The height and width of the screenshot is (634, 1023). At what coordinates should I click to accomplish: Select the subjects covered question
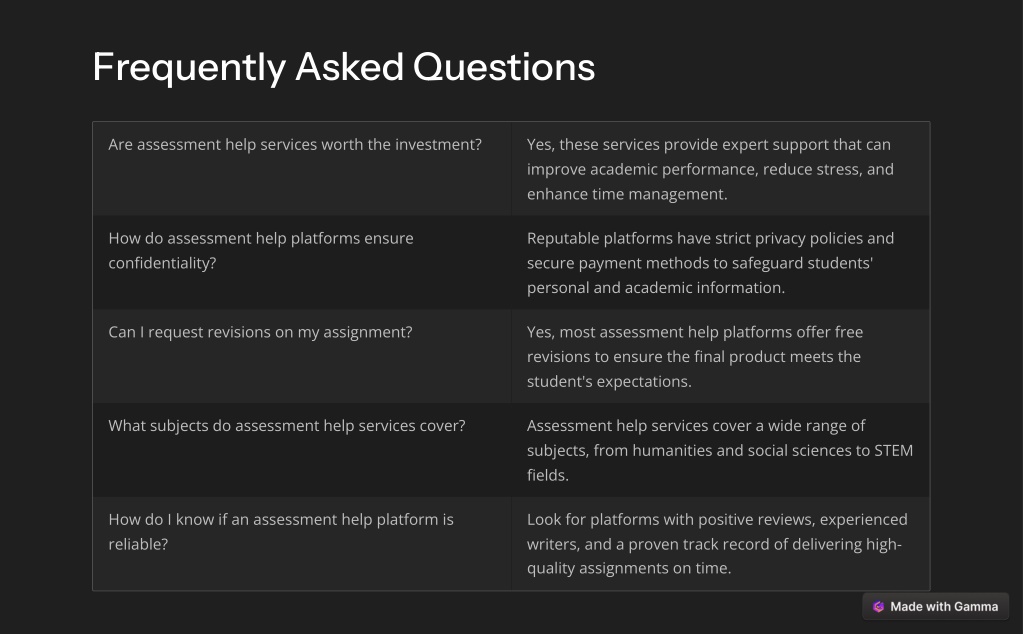[x=287, y=426]
